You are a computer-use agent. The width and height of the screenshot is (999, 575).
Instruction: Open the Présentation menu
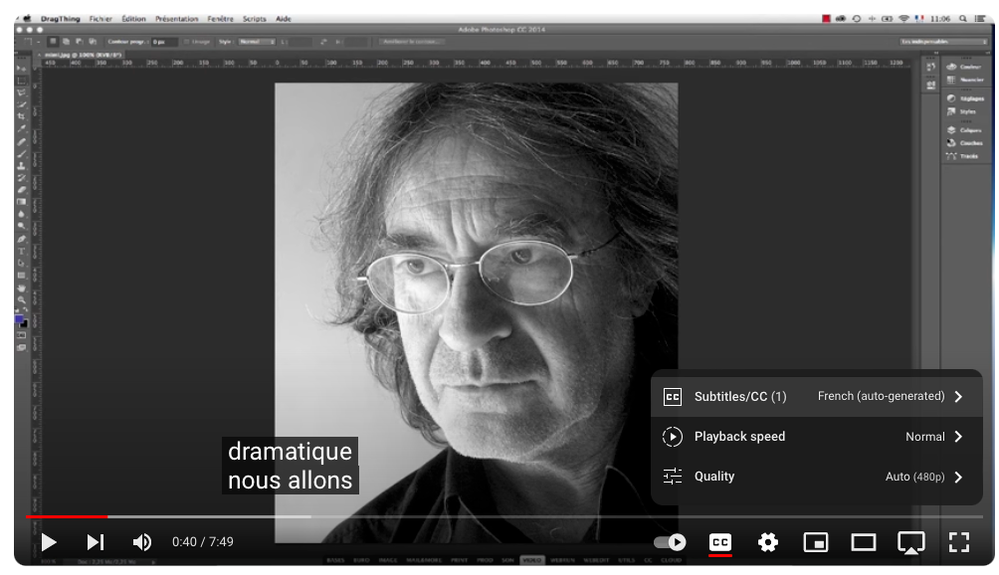coord(176,18)
